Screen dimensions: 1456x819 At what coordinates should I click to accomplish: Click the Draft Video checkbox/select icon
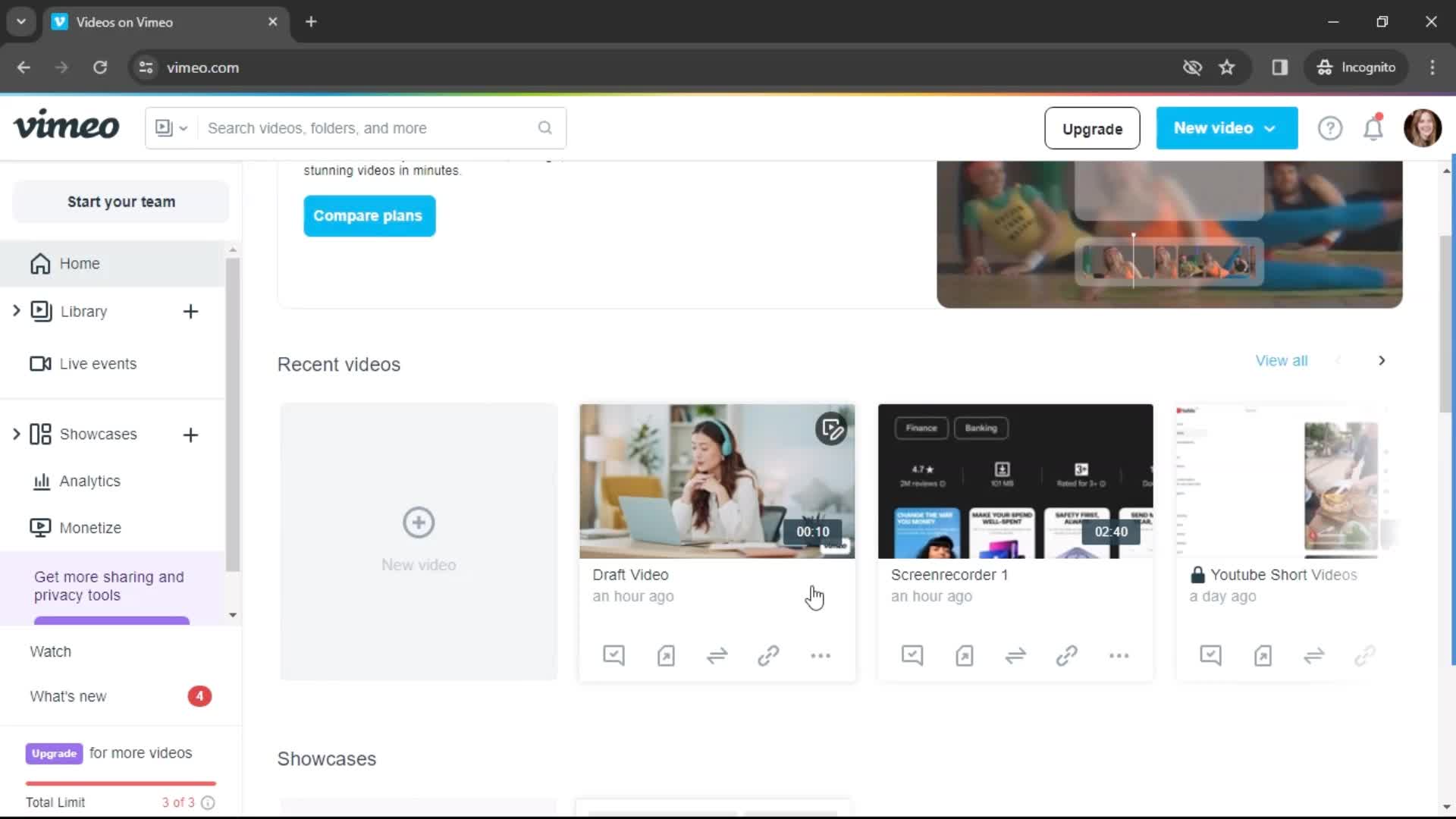coord(614,655)
